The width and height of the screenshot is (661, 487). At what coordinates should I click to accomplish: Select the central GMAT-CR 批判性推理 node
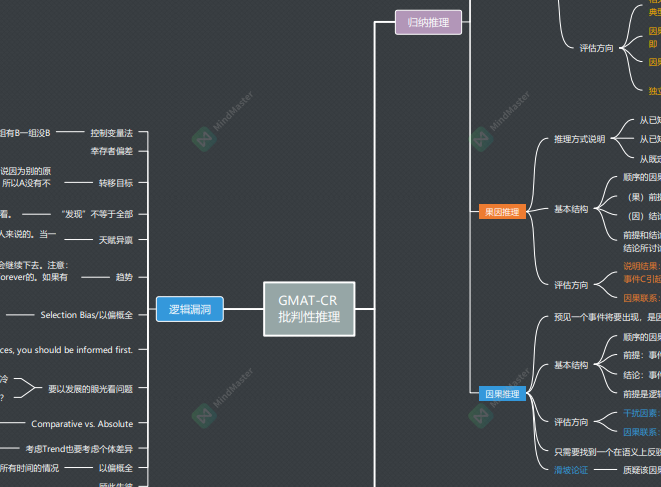point(309,309)
